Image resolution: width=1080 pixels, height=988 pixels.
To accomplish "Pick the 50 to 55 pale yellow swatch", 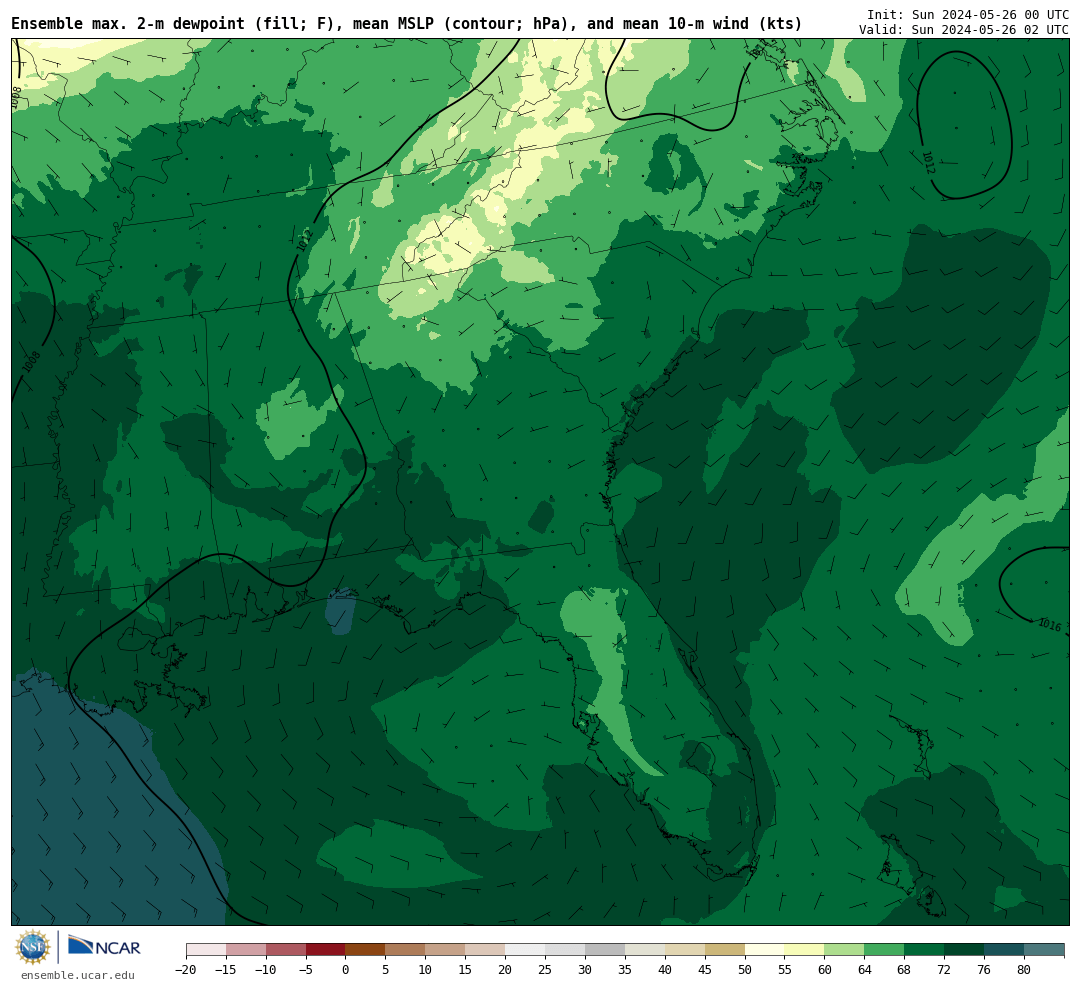I will pyautogui.click(x=765, y=950).
